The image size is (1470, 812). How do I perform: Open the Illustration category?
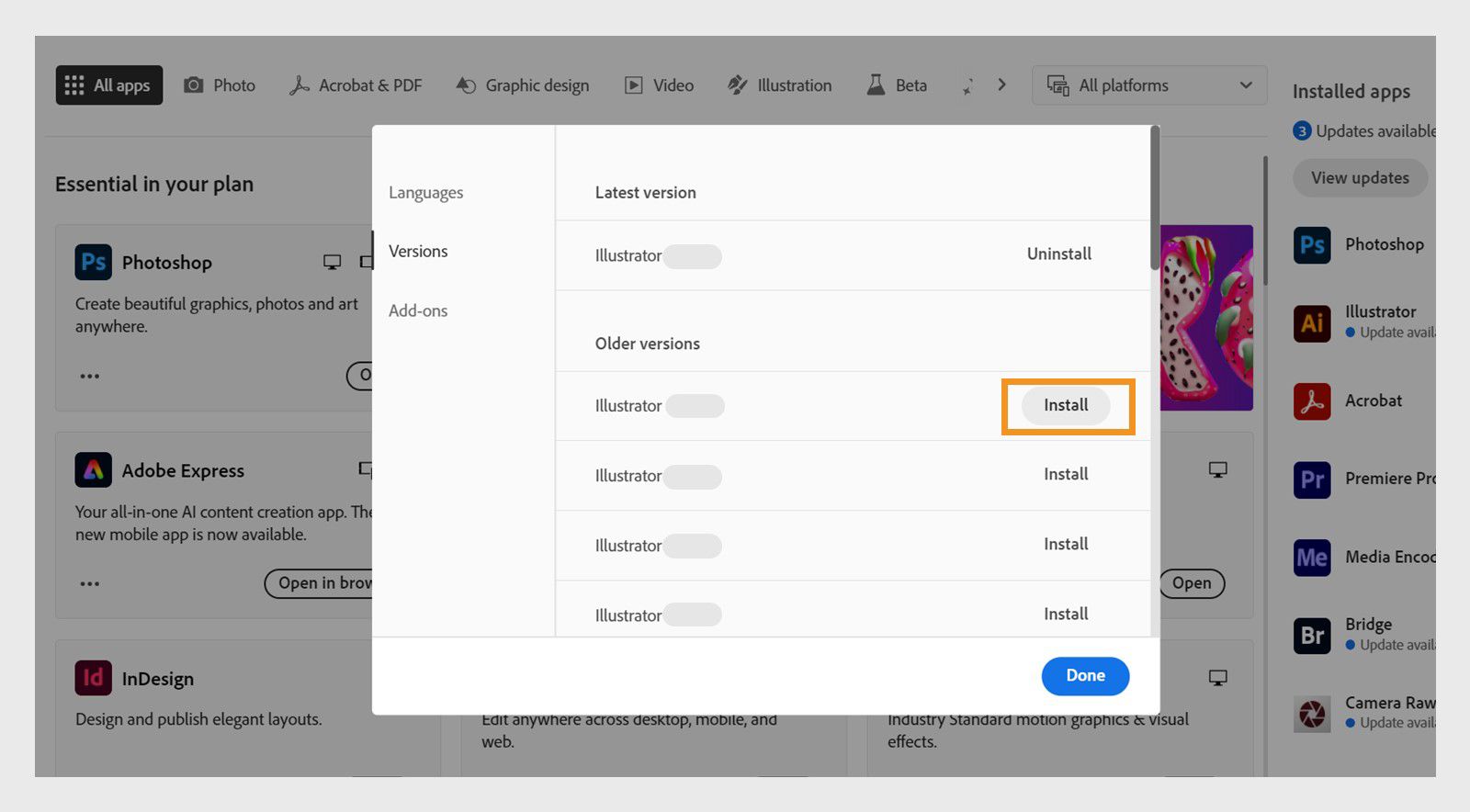click(780, 85)
